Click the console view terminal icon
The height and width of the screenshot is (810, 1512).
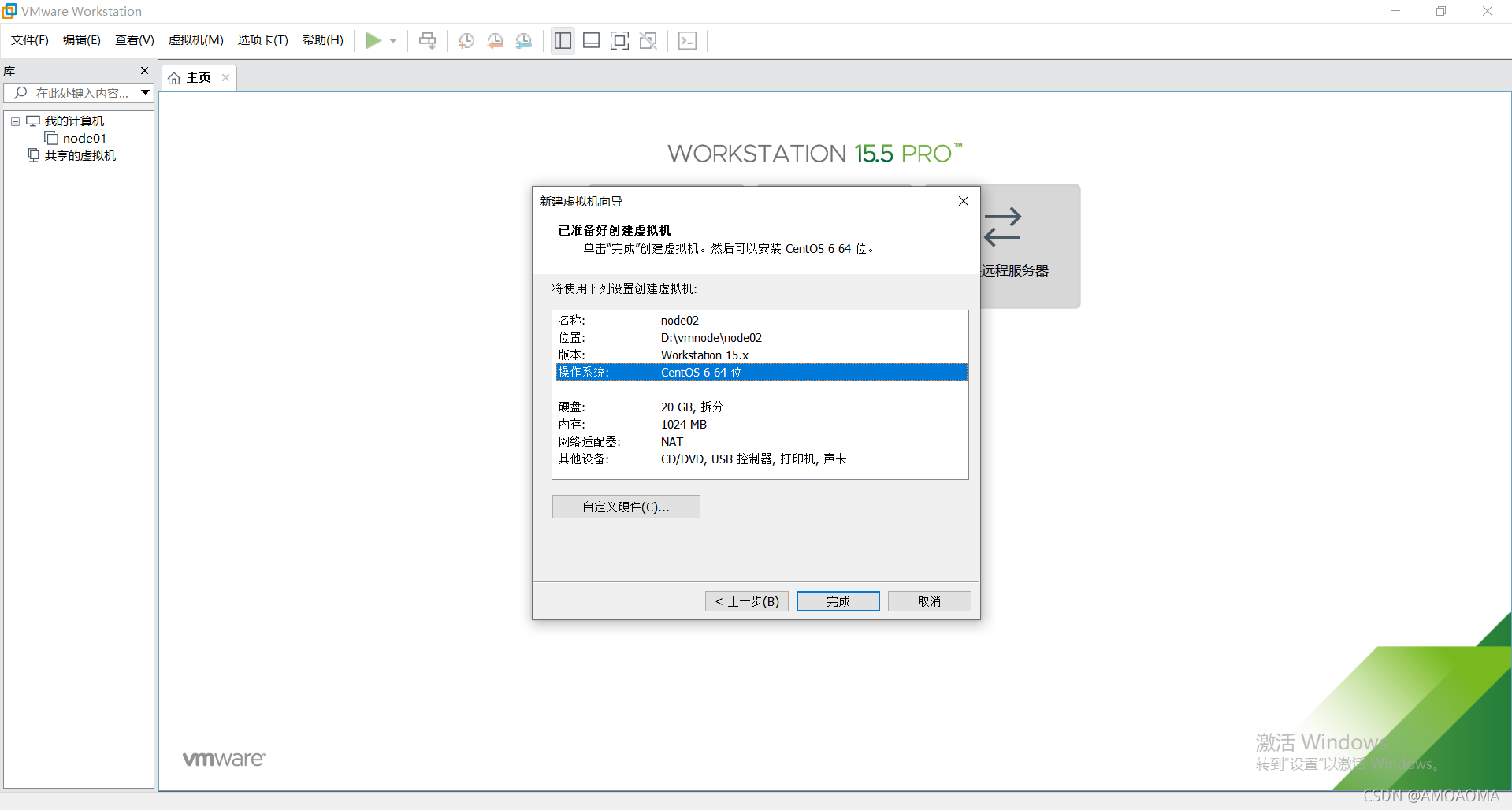[x=687, y=40]
